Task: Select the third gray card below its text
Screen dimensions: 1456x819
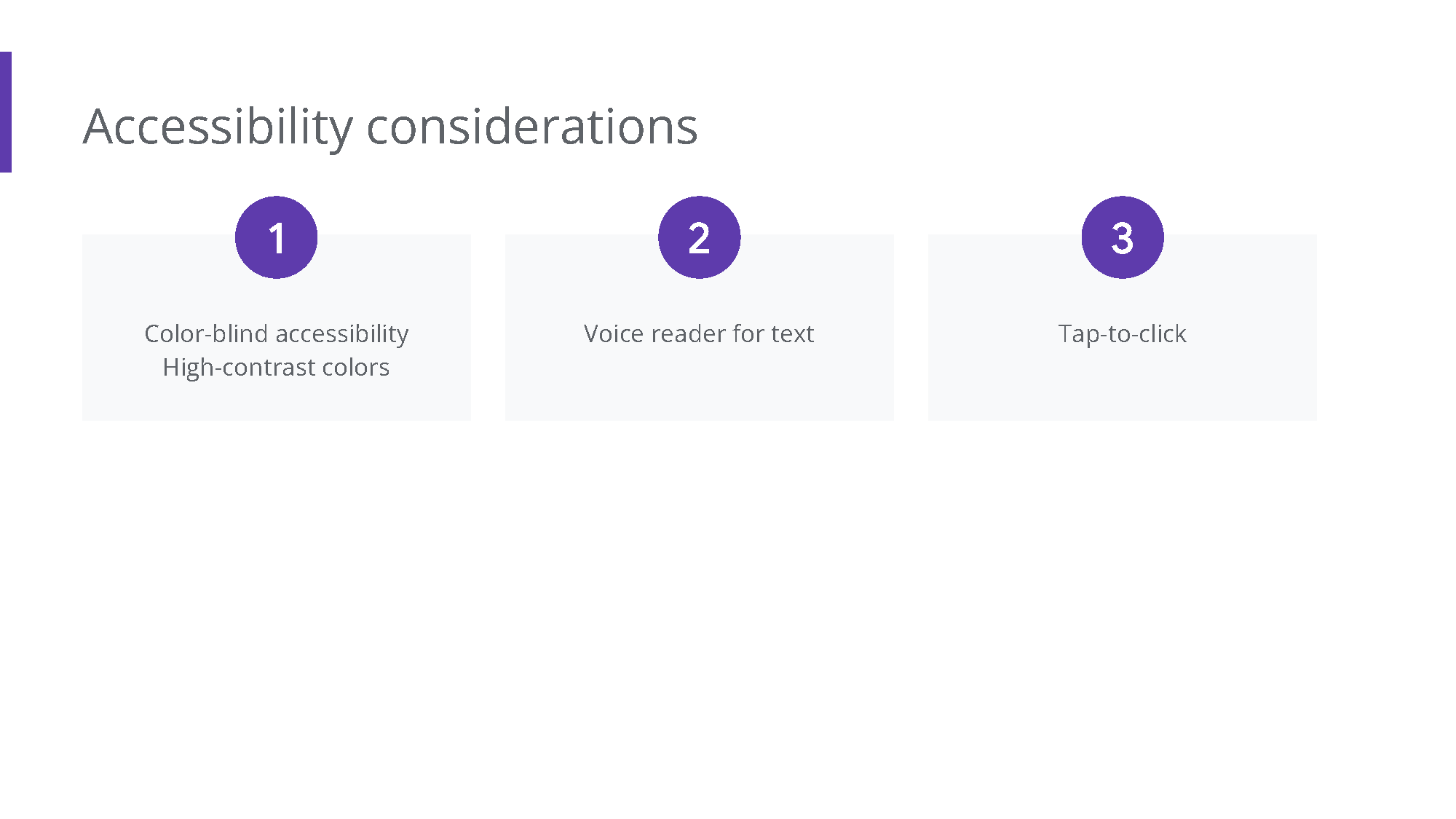Action: (1122, 386)
